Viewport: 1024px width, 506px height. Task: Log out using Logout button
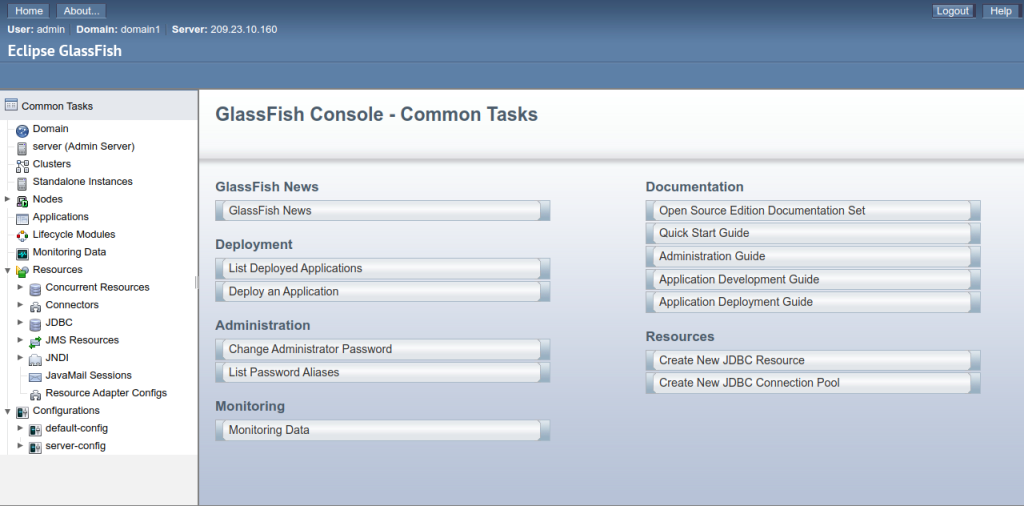[x=953, y=10]
